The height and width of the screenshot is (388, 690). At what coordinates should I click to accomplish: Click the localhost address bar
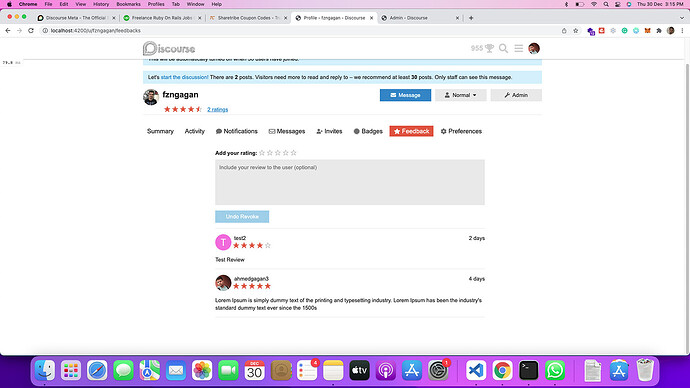click(299, 31)
